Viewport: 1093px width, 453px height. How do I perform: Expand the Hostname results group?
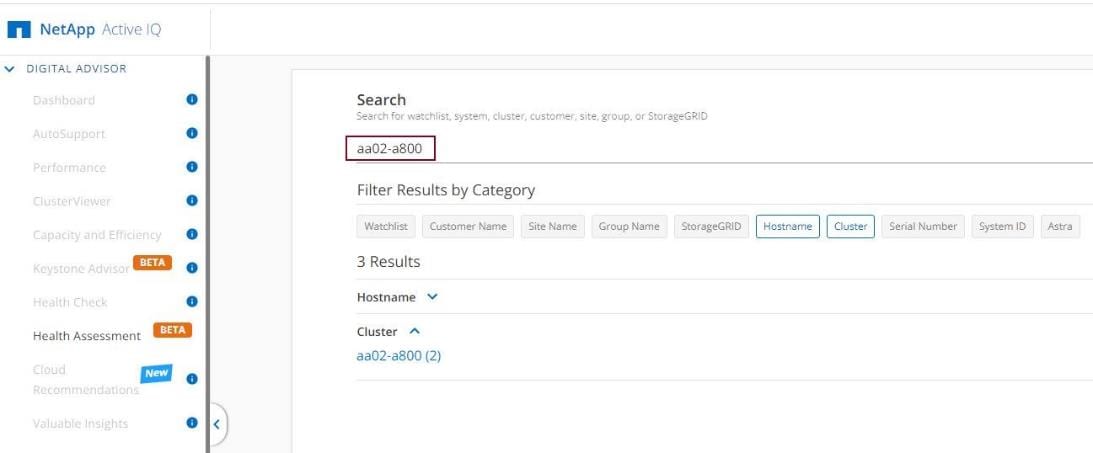click(x=432, y=297)
